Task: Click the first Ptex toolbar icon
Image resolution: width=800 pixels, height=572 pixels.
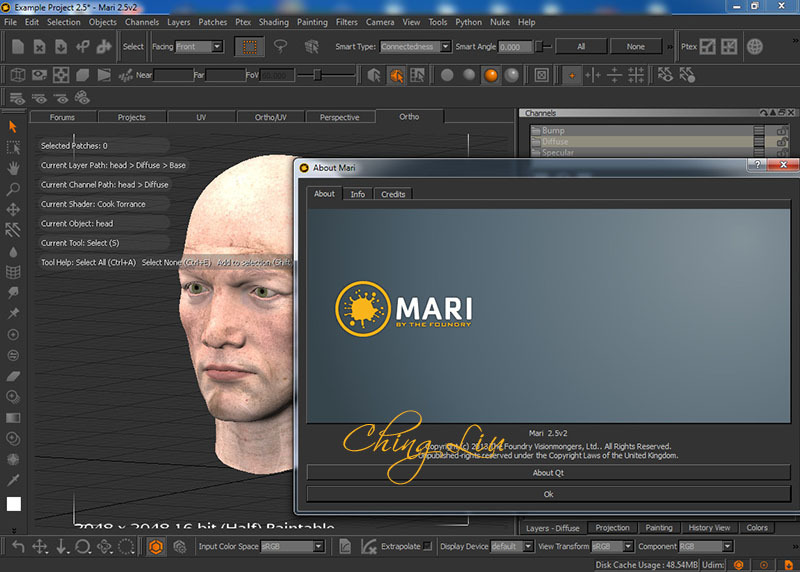Action: [x=708, y=46]
